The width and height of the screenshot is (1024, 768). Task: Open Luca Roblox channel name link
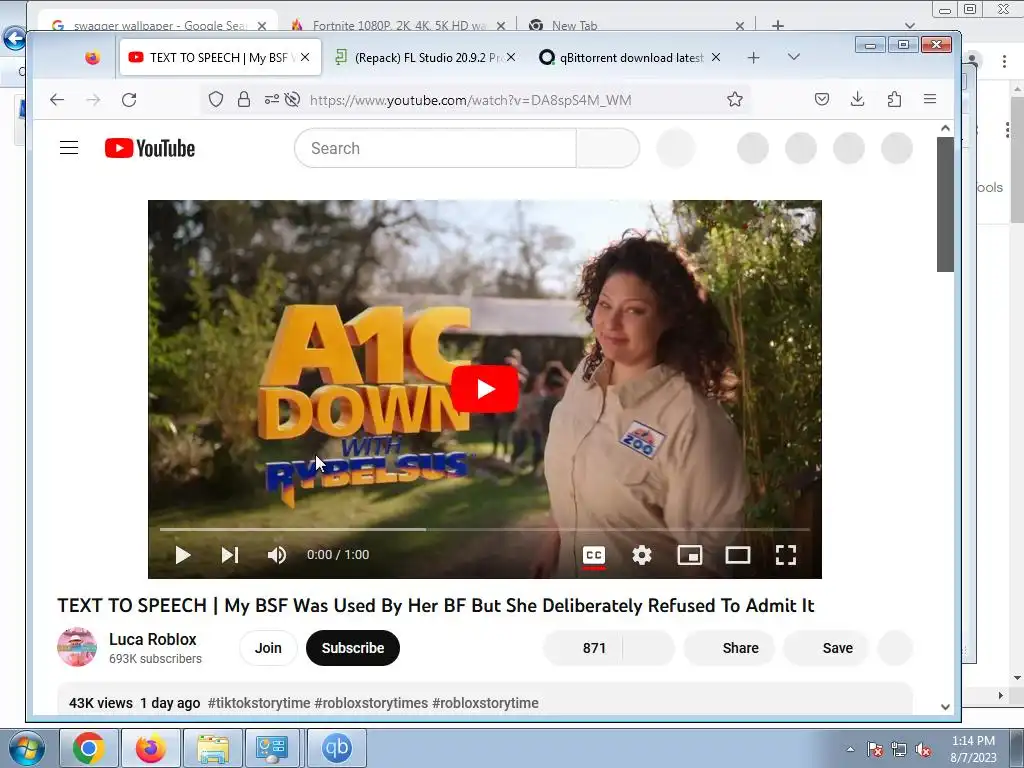point(153,639)
